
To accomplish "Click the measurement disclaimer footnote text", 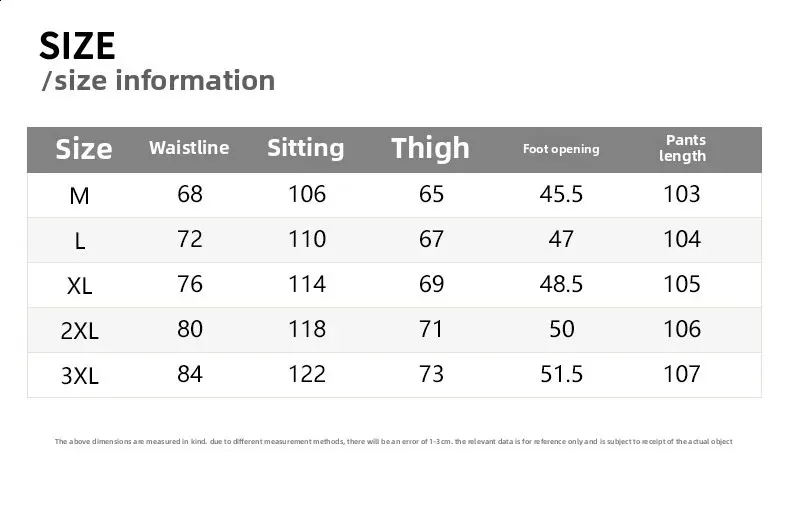I will [x=393, y=441].
